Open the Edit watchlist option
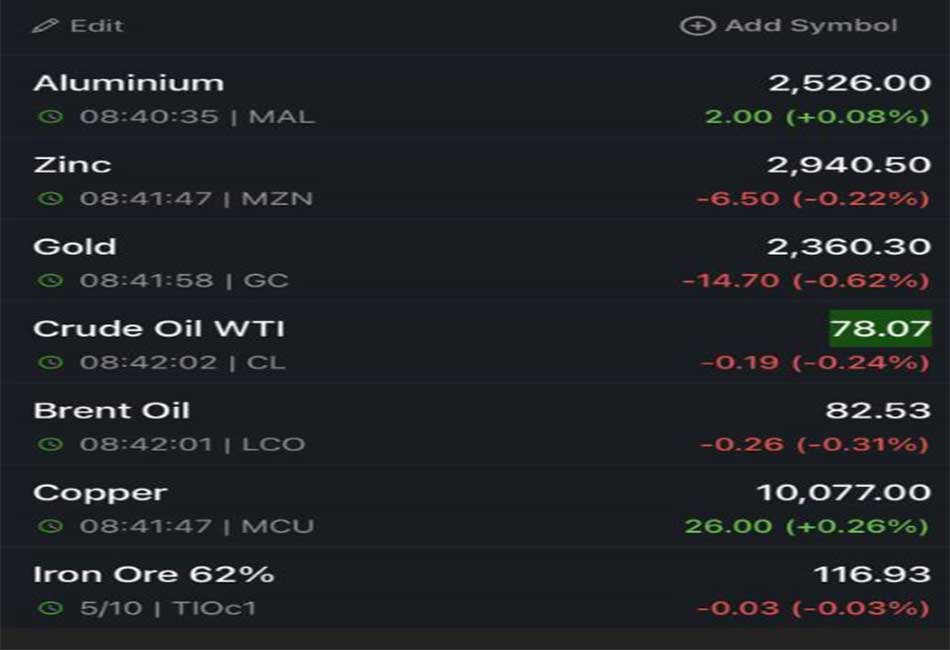The height and width of the screenshot is (650, 950). (78, 25)
